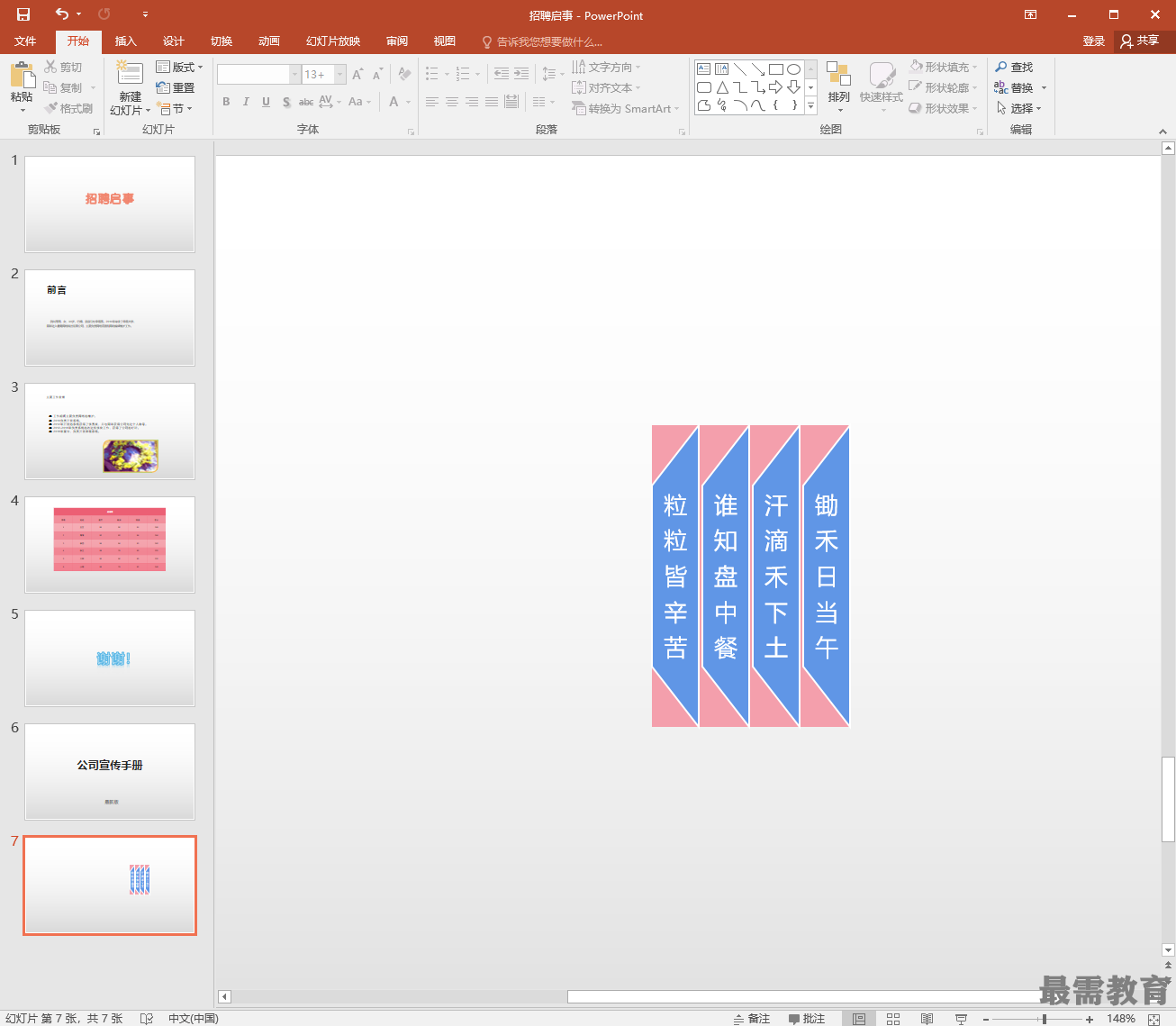Click the zoom slider handle
1176x1026 pixels.
[1045, 1019]
